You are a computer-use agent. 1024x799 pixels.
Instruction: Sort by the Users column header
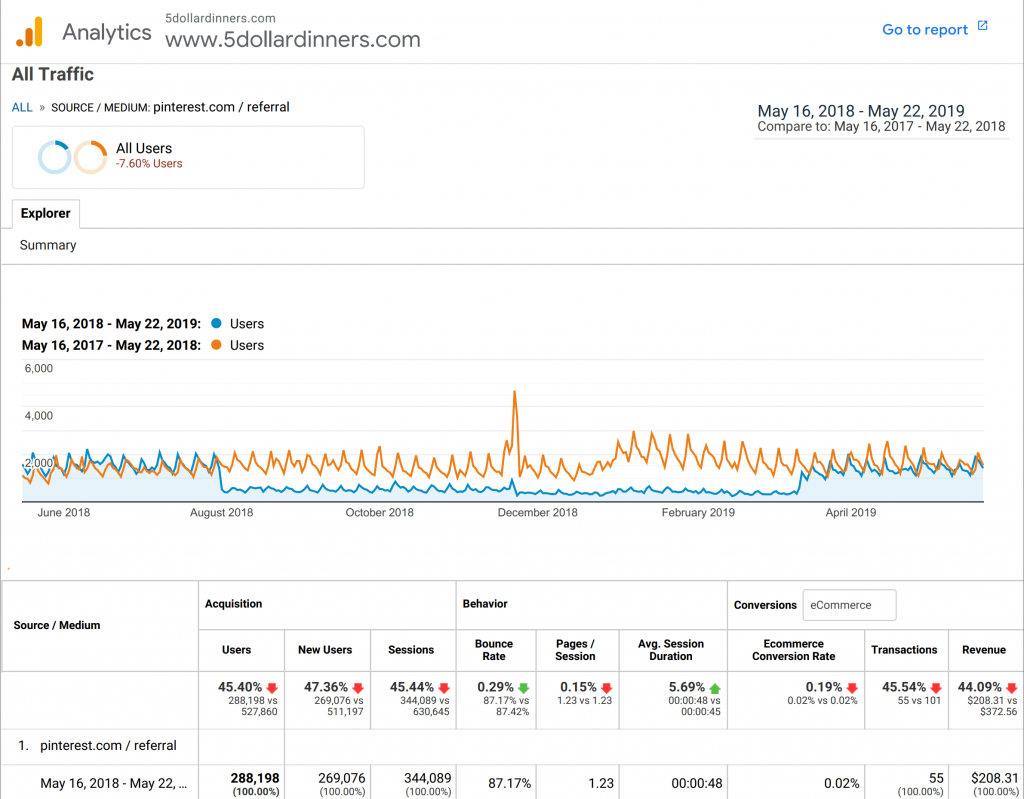pos(236,650)
